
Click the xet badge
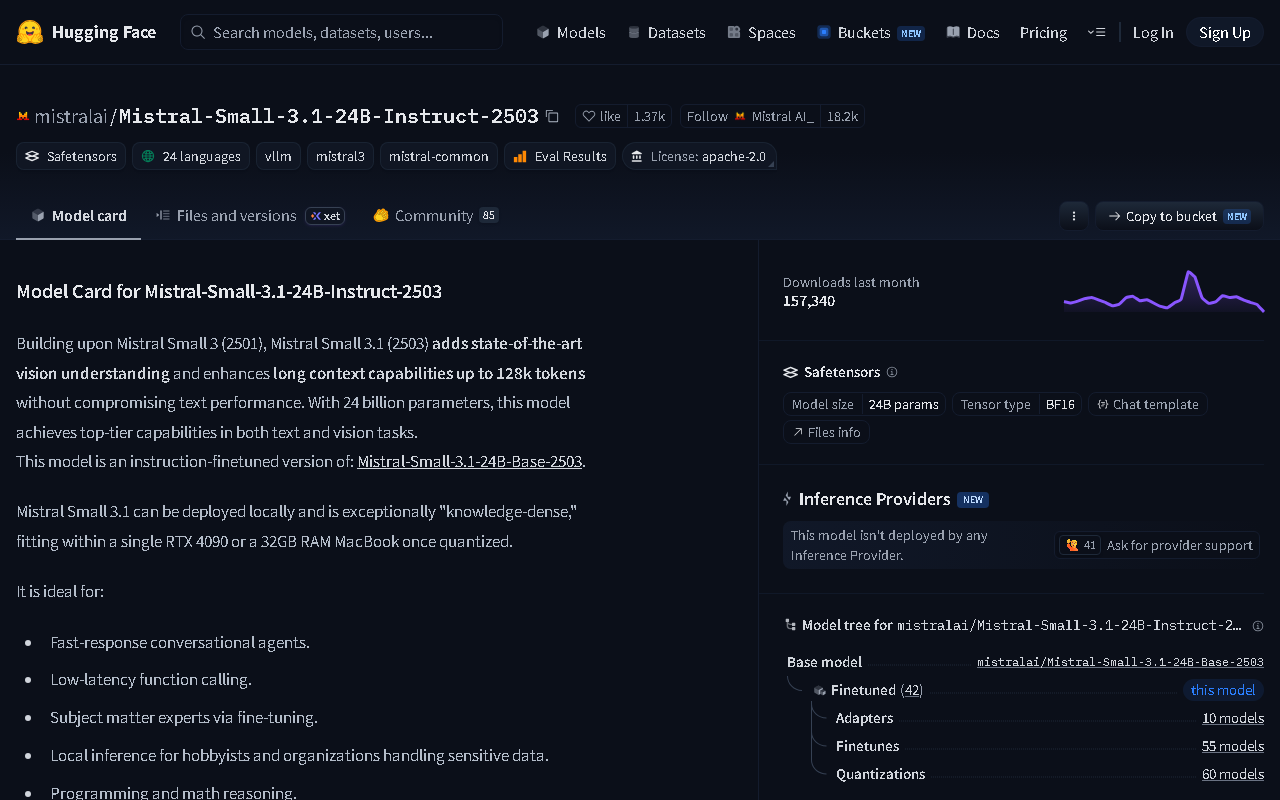[x=325, y=216]
